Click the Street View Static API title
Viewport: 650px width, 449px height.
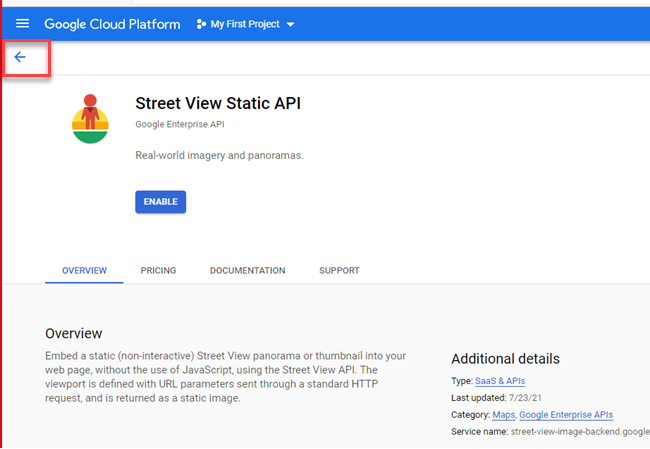[x=217, y=103]
